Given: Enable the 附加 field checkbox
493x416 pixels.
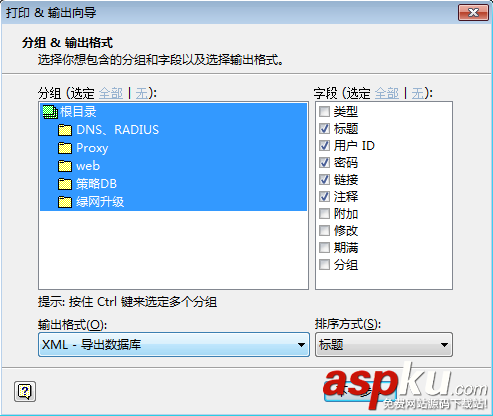Looking at the screenshot, I should [324, 214].
